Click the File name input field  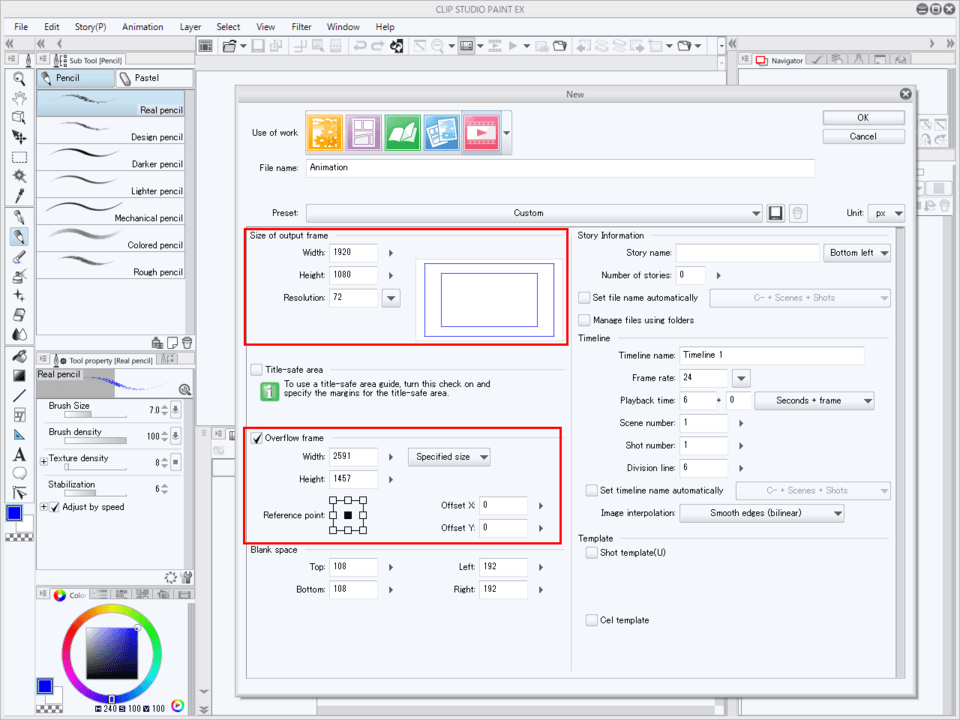(x=560, y=168)
